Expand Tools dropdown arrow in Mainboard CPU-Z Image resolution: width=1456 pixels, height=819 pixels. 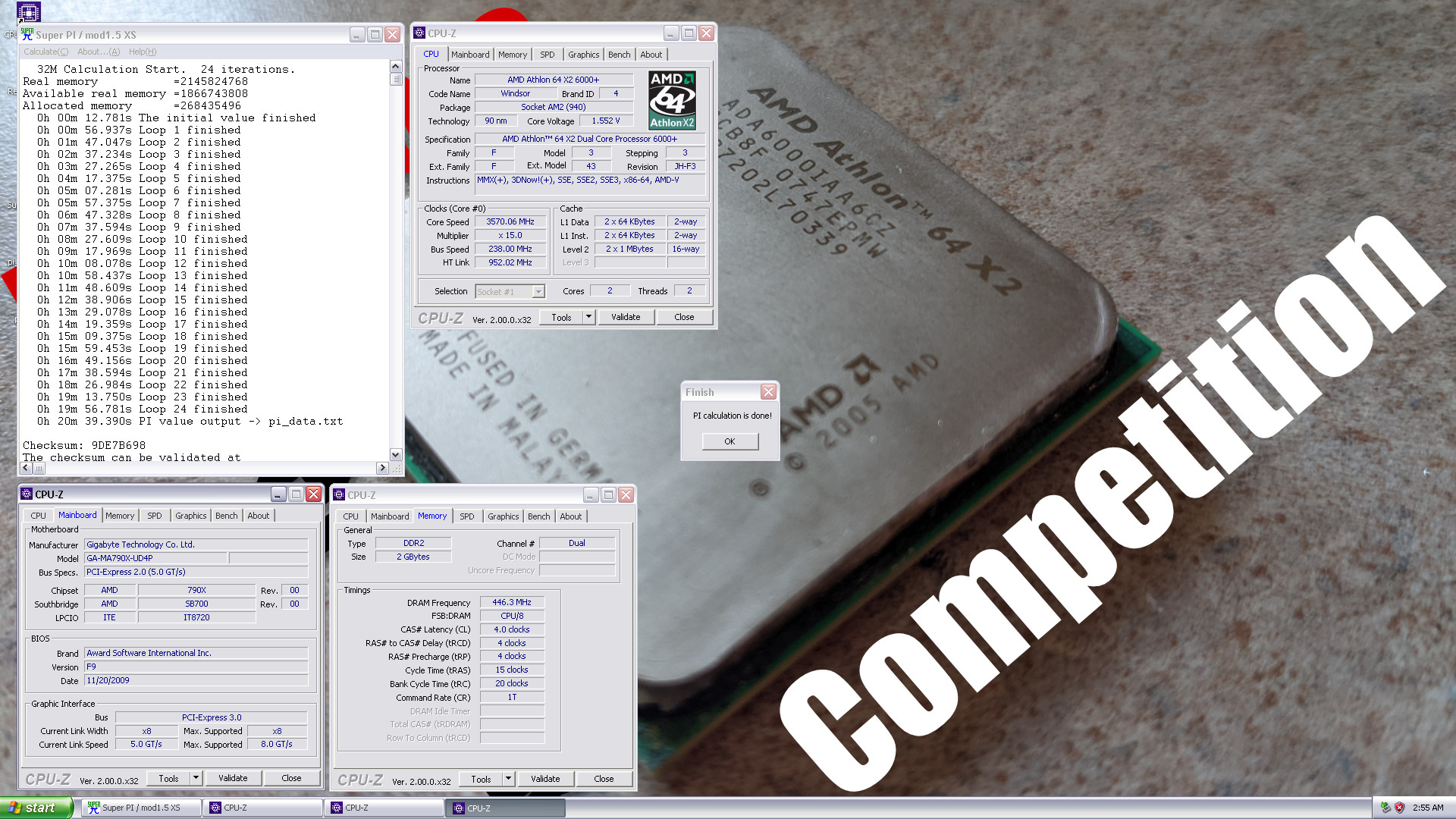(x=196, y=778)
